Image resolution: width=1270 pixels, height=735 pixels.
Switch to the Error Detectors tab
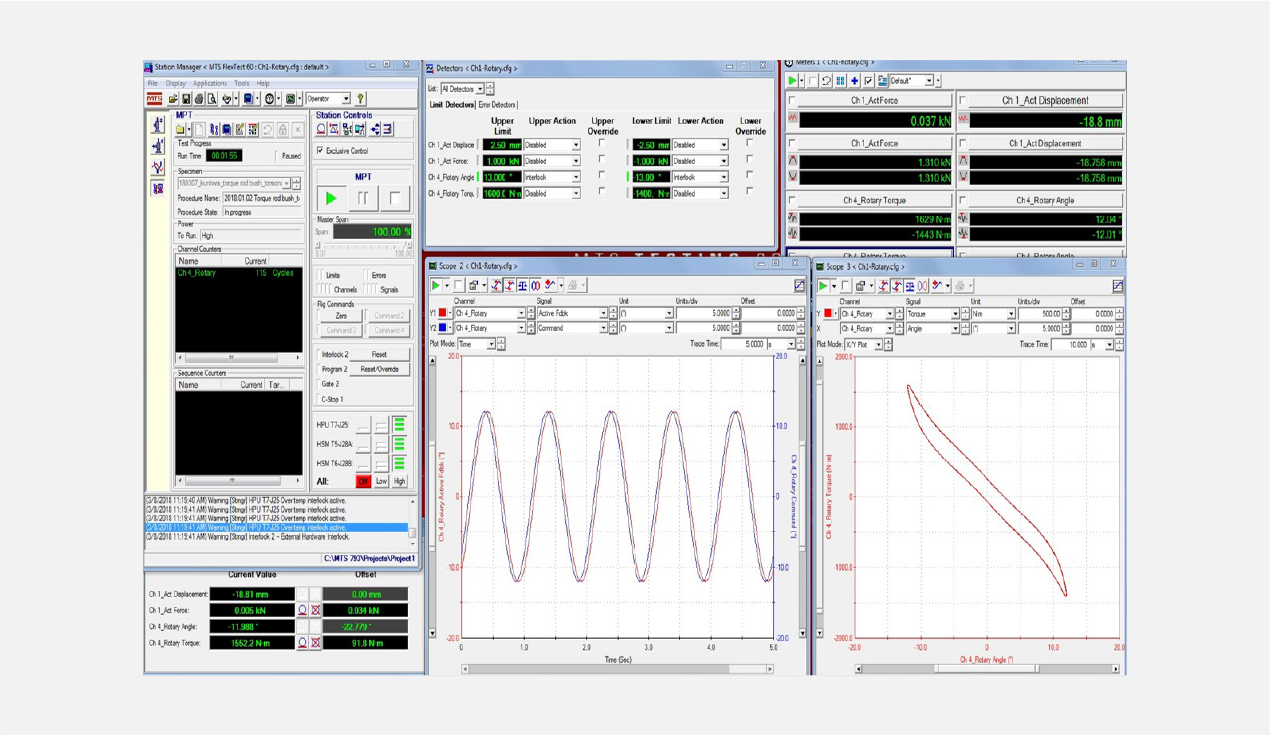497,105
